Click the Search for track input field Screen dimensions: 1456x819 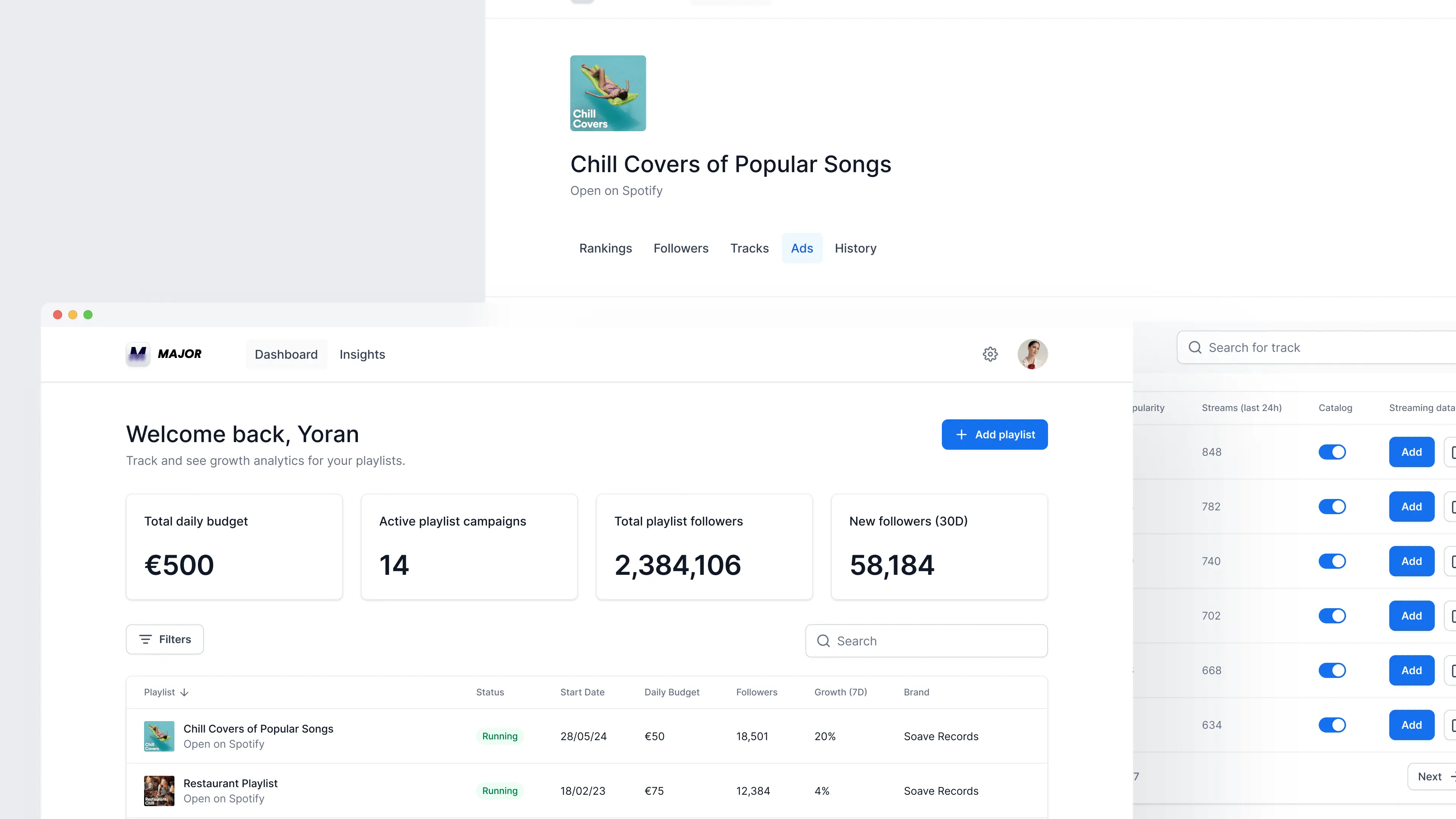point(1317,348)
